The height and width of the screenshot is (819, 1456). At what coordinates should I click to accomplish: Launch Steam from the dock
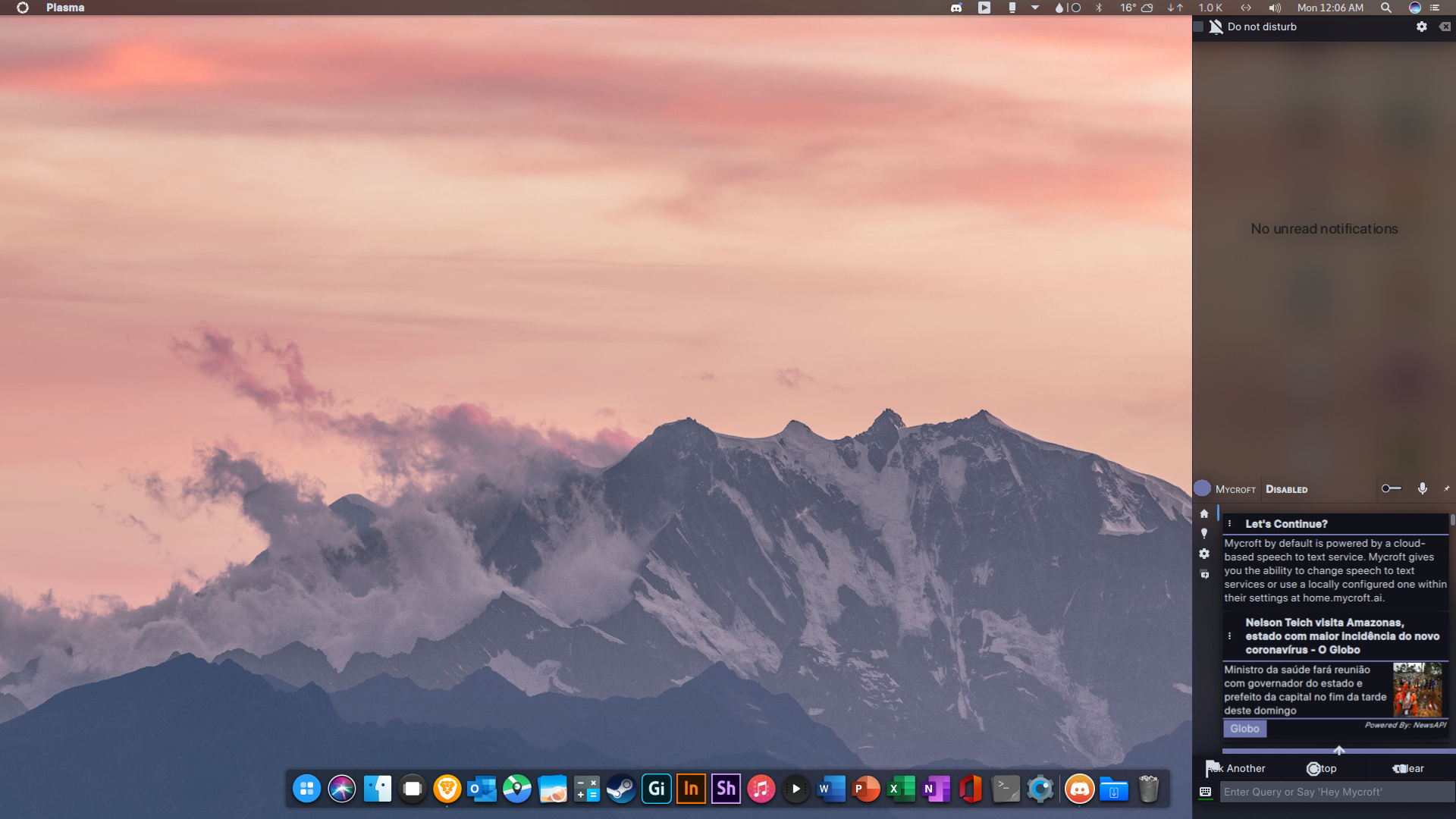pos(621,789)
